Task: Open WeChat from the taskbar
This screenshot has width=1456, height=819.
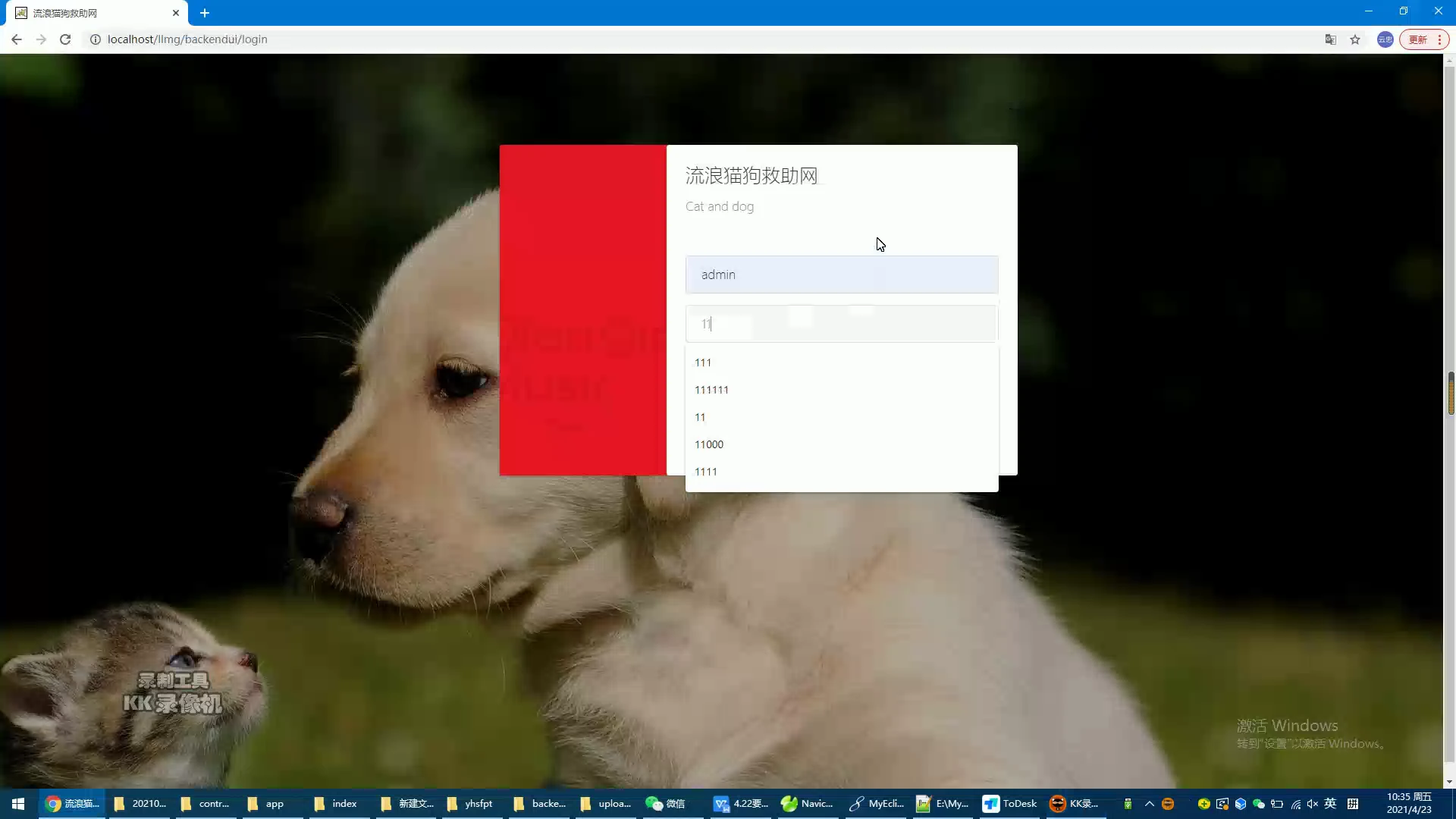Action: tap(665, 804)
